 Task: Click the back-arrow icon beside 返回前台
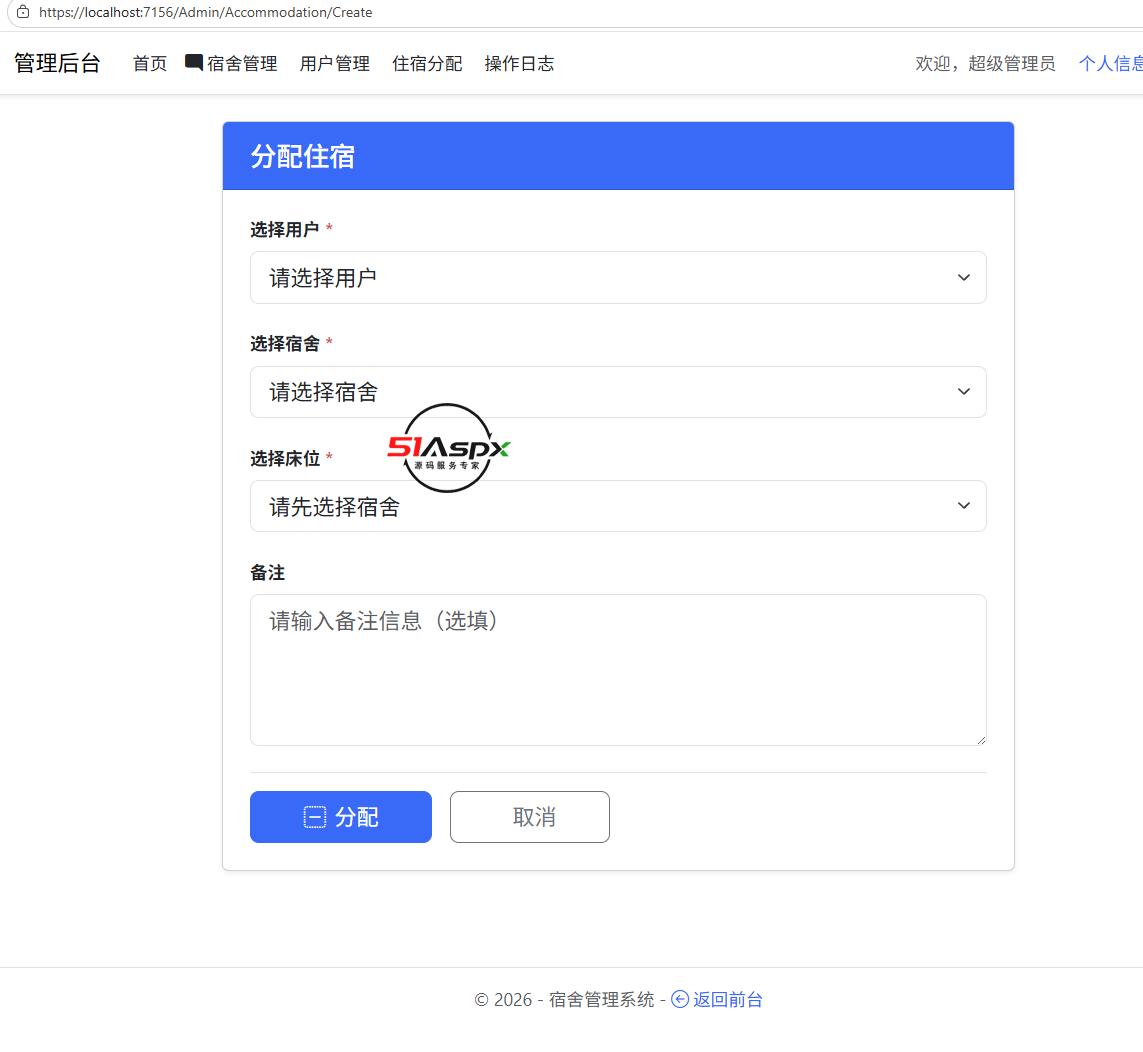coord(679,999)
